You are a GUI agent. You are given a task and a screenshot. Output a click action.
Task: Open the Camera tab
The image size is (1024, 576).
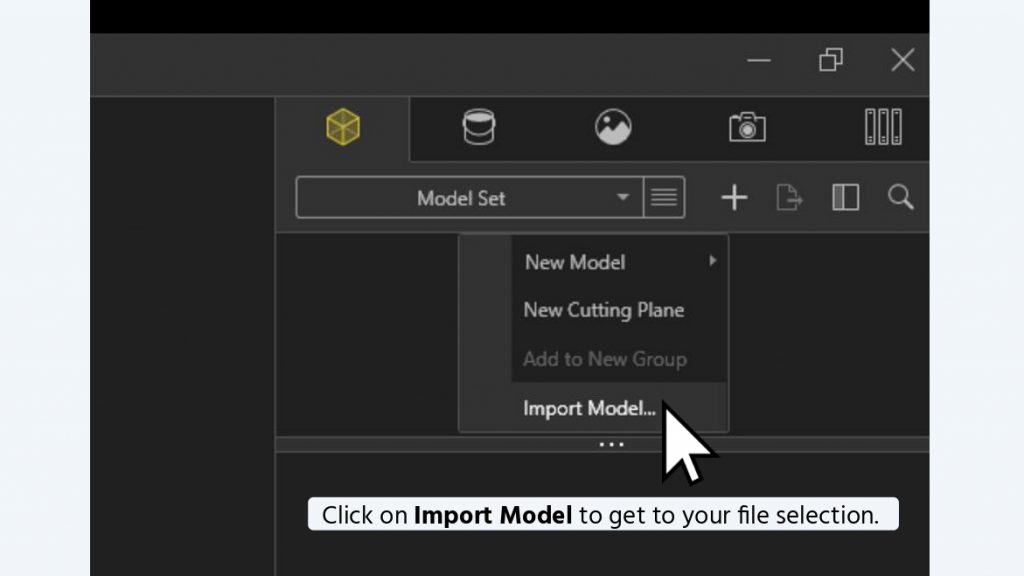pos(747,128)
